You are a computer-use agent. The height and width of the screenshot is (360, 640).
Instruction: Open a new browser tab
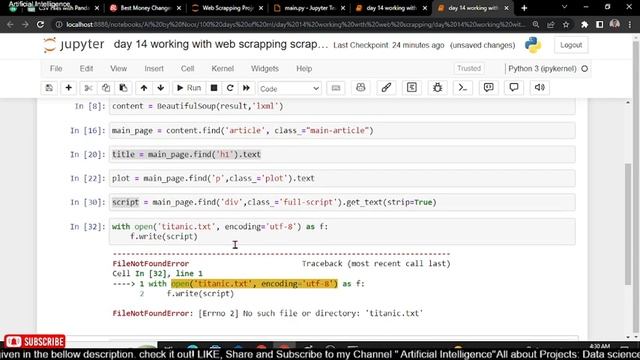pos(524,8)
